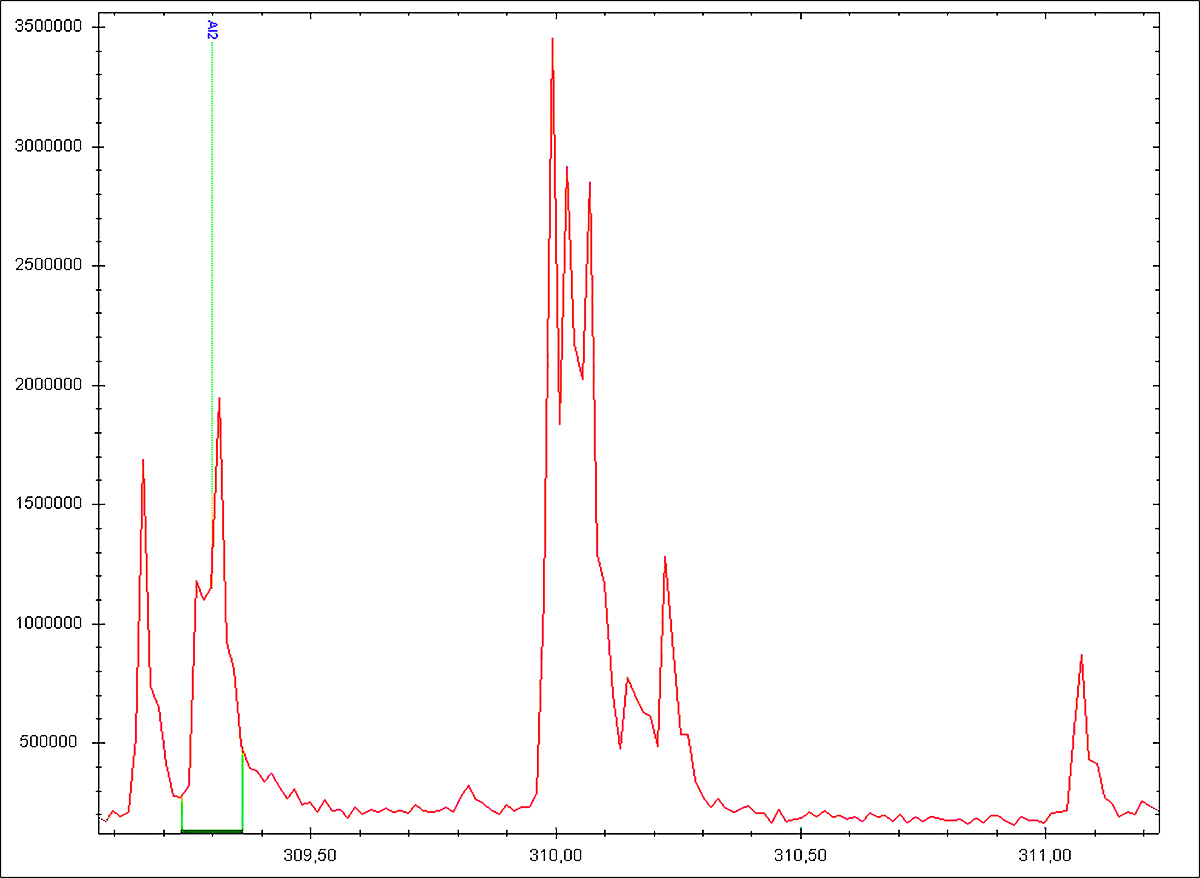Viewport: 1200px width, 878px height.
Task: Click the 2500000 y-axis label
Action: 47,266
